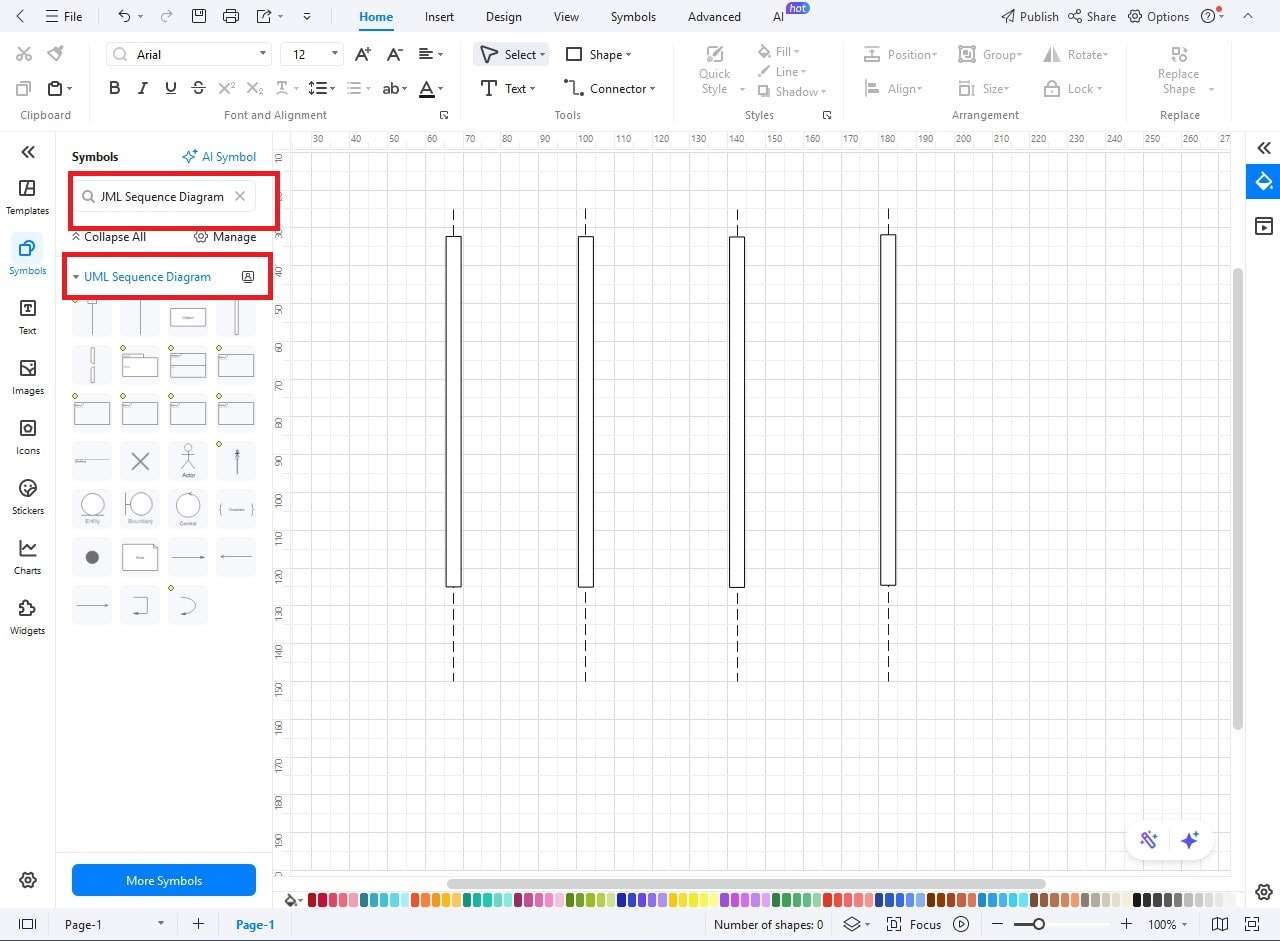Click the zoom out minus button
1280x941 pixels.
tap(997, 924)
